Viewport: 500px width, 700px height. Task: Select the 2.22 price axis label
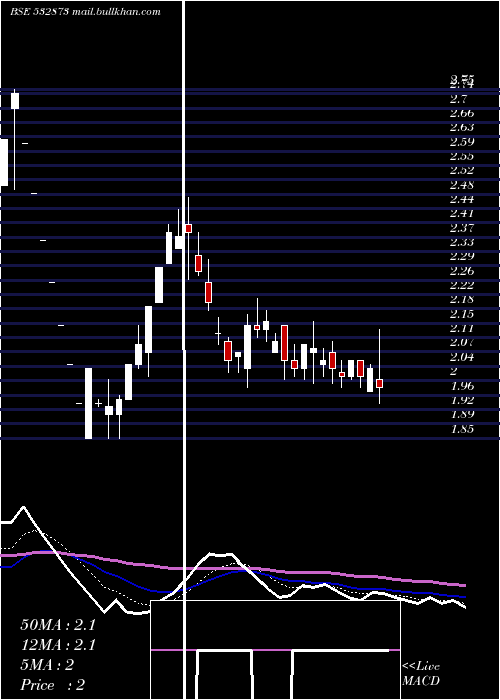coord(462,285)
